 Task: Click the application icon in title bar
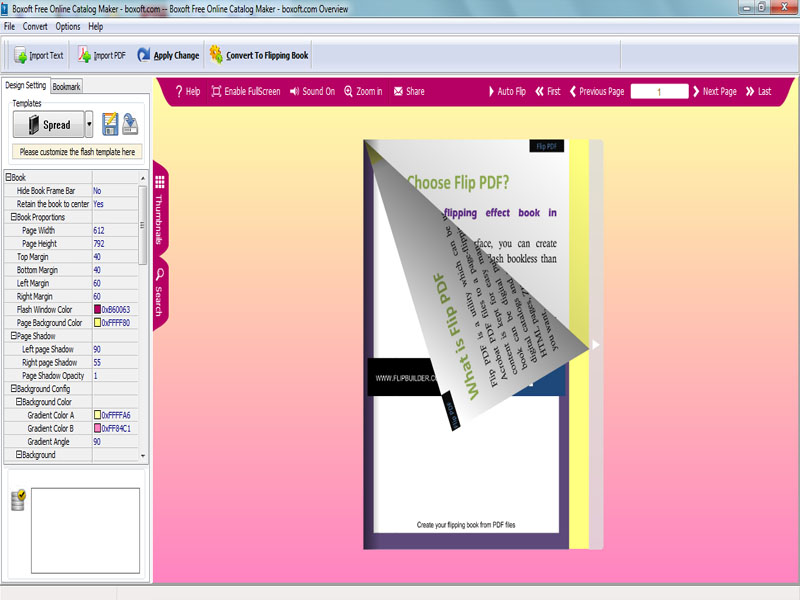5,9
